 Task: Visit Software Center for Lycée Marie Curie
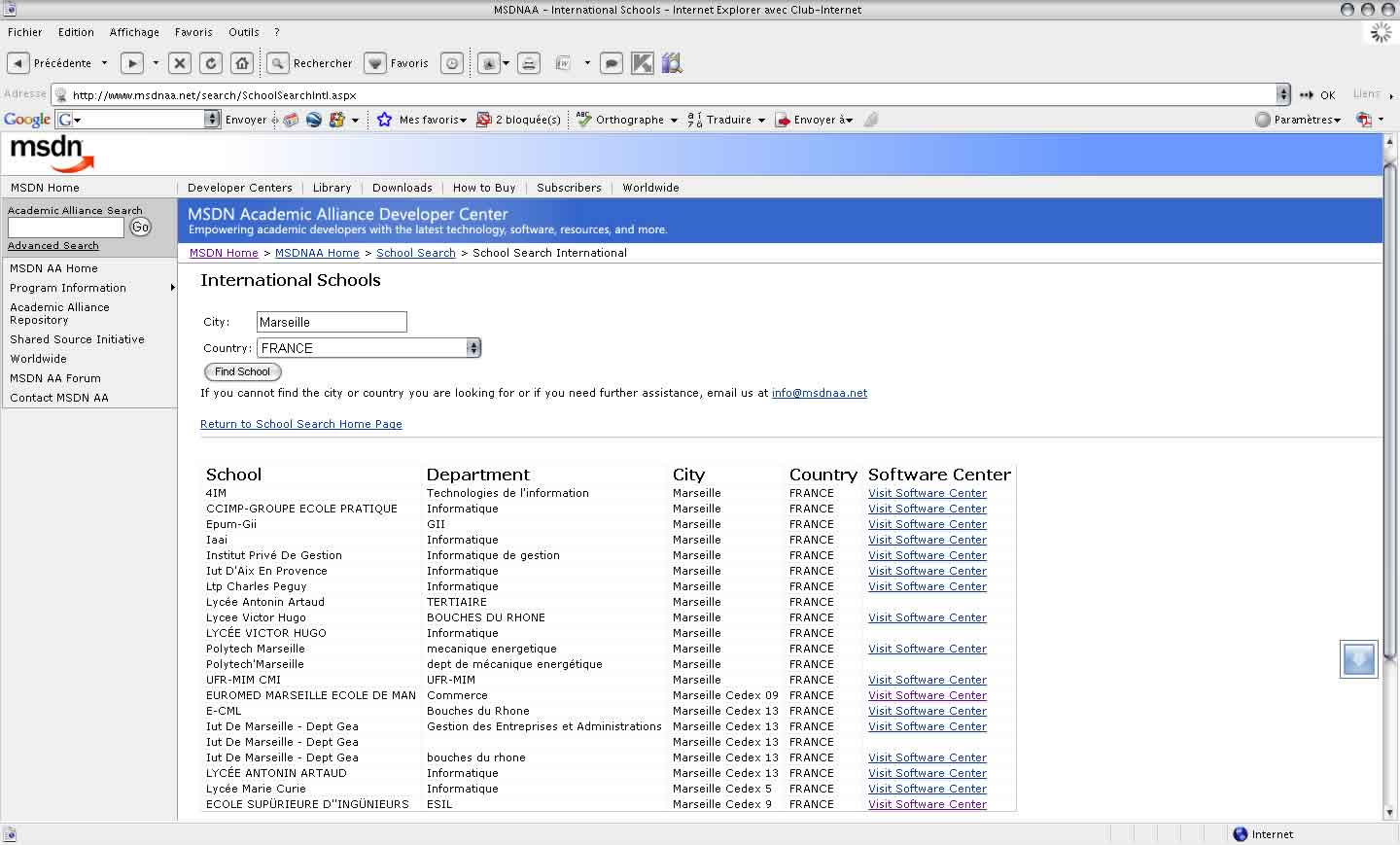pos(927,789)
